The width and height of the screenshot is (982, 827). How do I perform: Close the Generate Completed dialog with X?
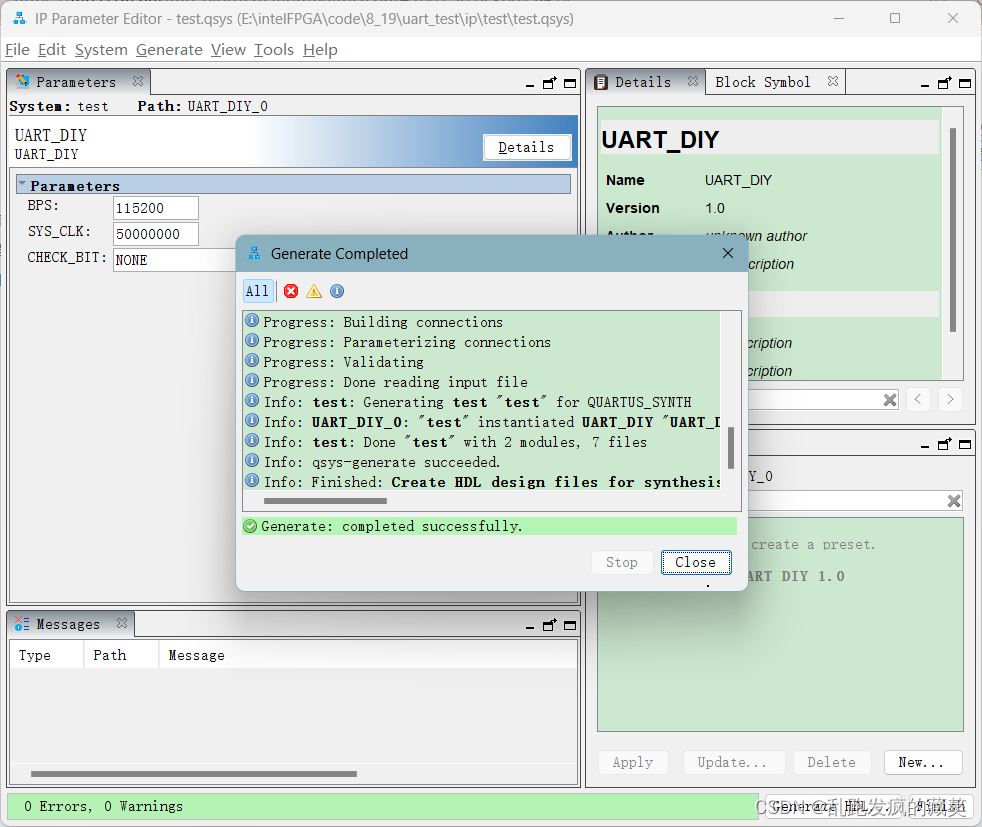click(727, 253)
